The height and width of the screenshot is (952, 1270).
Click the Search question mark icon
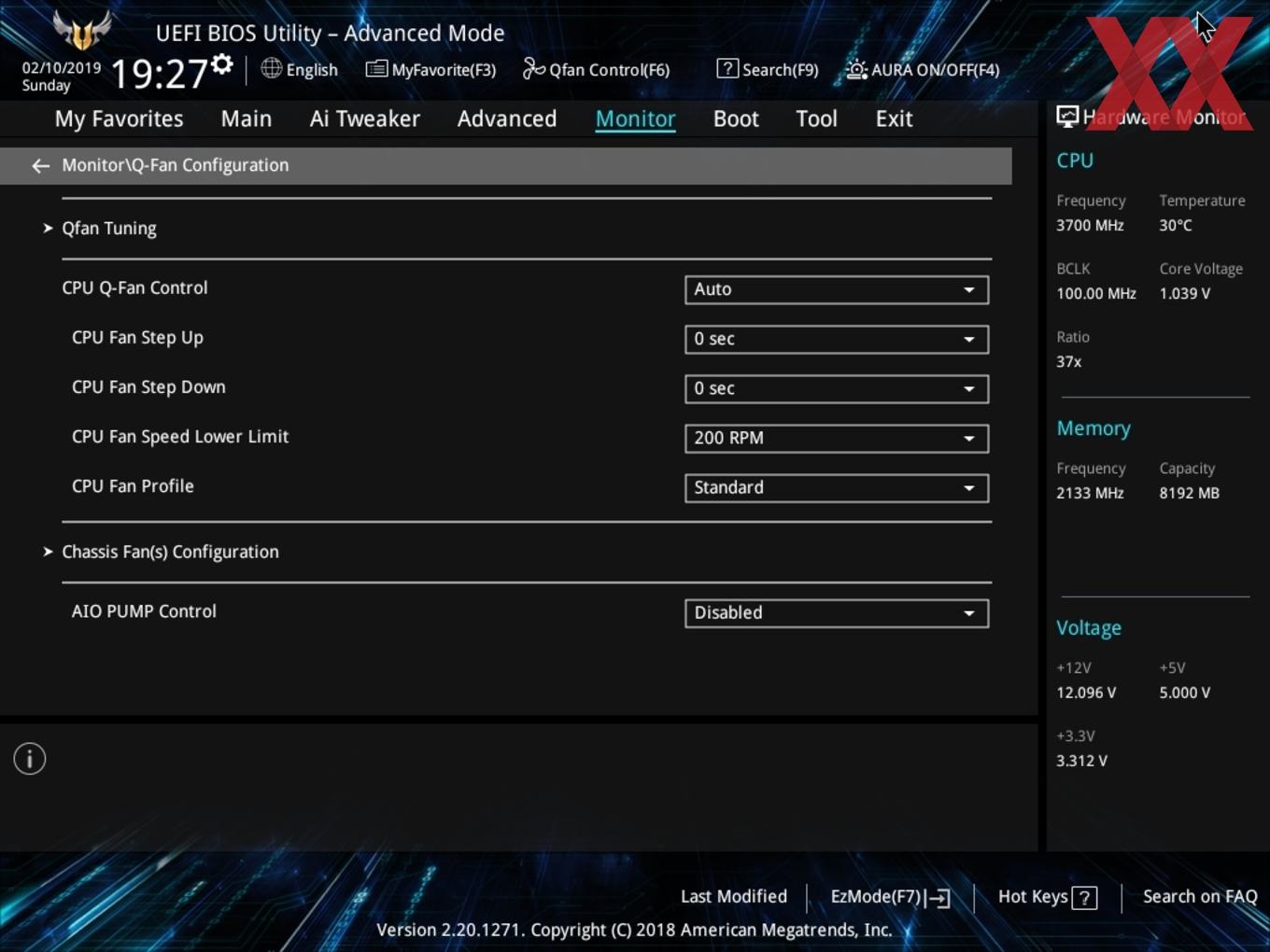coord(727,68)
